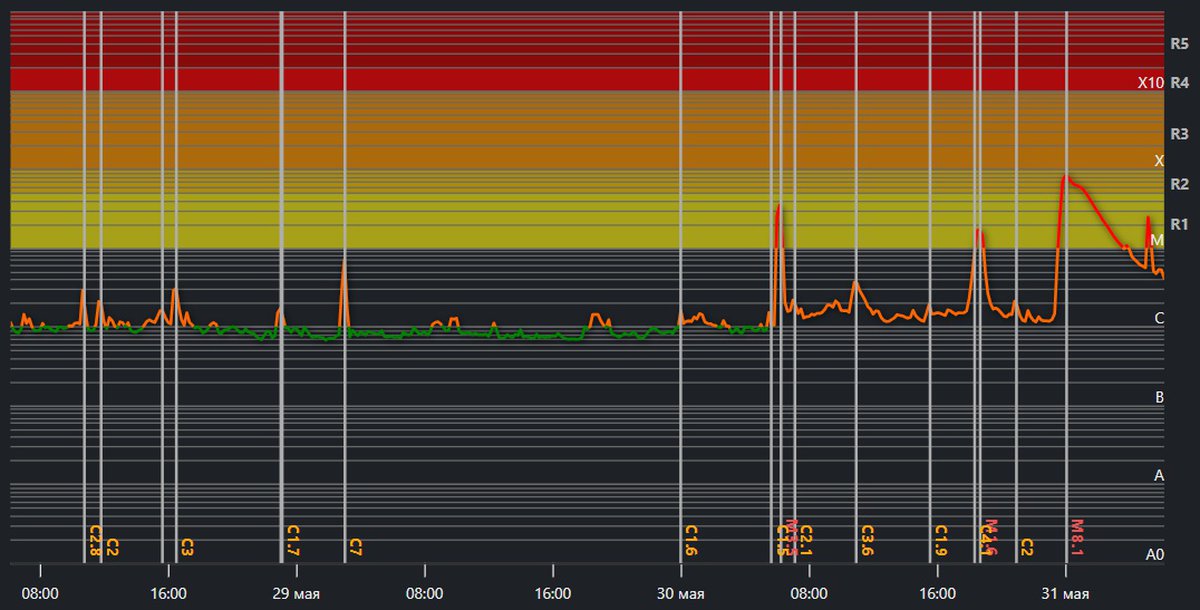This screenshot has height=610, width=1200.
Task: Select the C1.9 flare label
Action: click(x=941, y=540)
